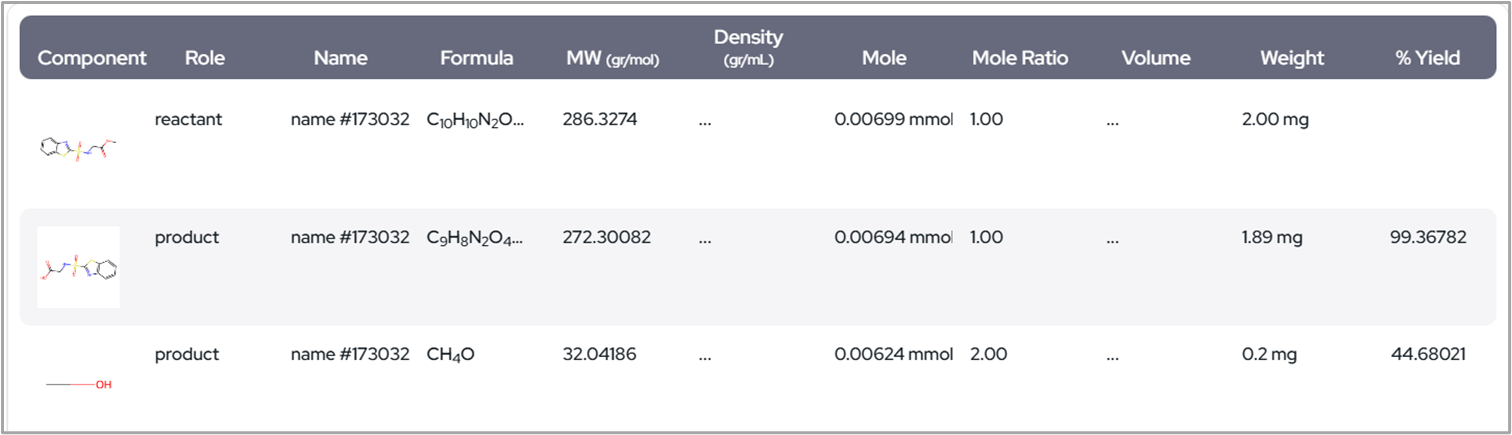1512x435 pixels.
Task: Click the truncated C9H8N2O4 product formula
Action: tap(475, 238)
